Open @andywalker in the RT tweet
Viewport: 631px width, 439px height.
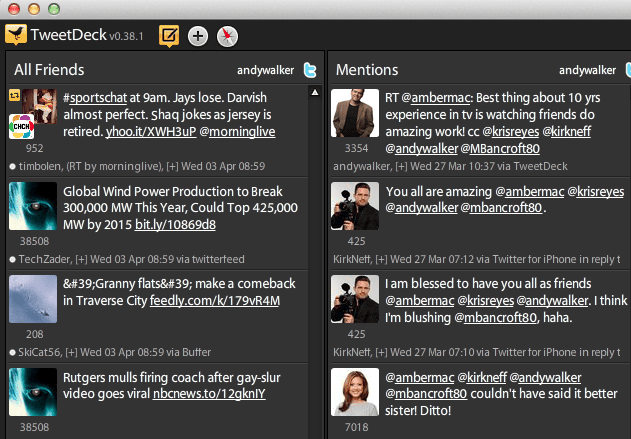(x=422, y=148)
